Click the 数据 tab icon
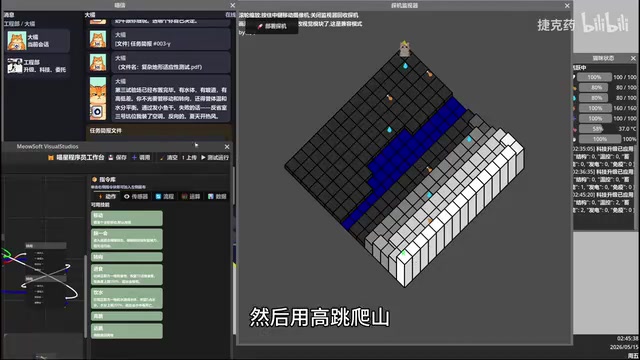 (x=211, y=196)
